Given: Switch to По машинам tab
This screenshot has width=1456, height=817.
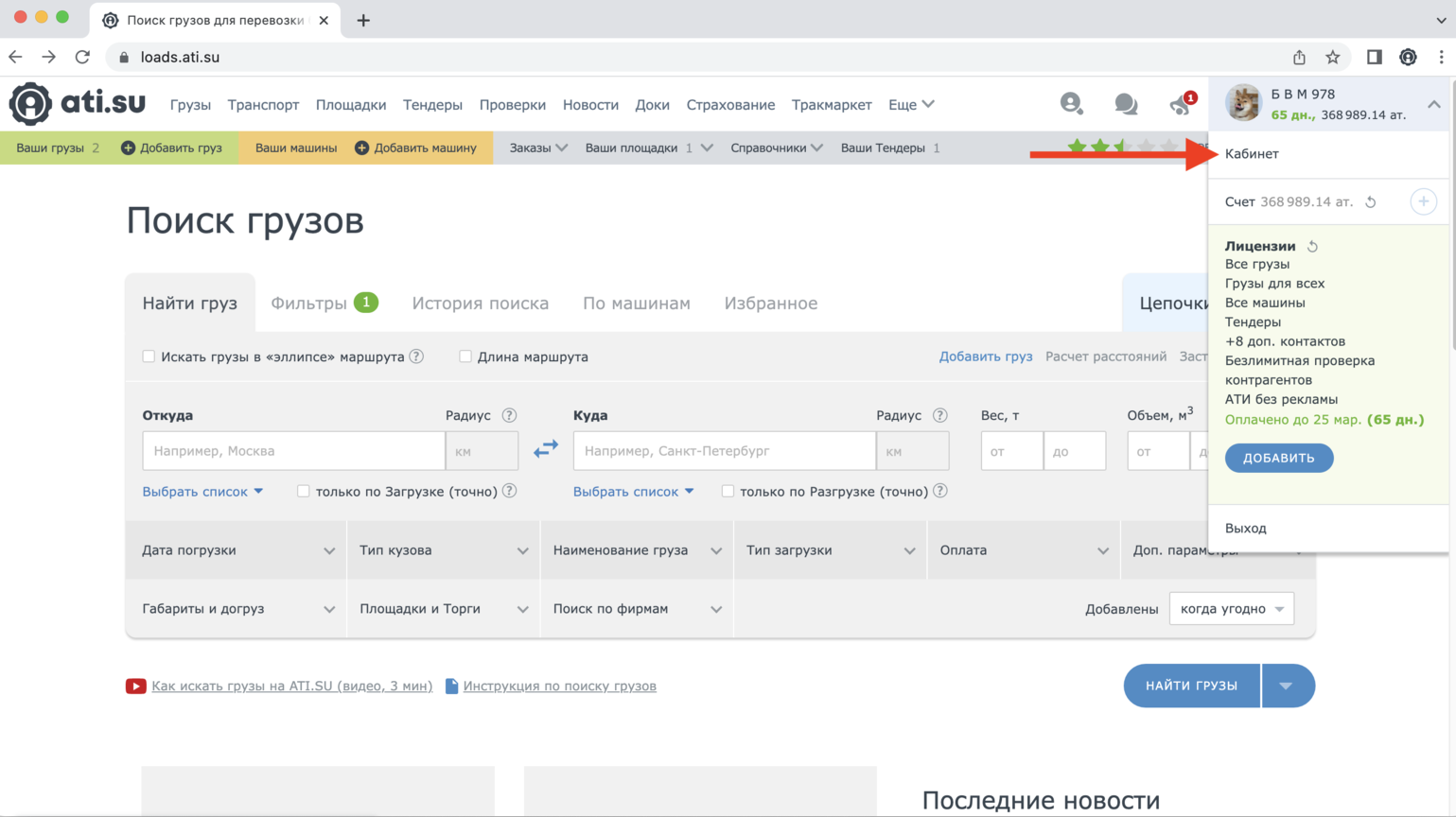Looking at the screenshot, I should point(637,303).
